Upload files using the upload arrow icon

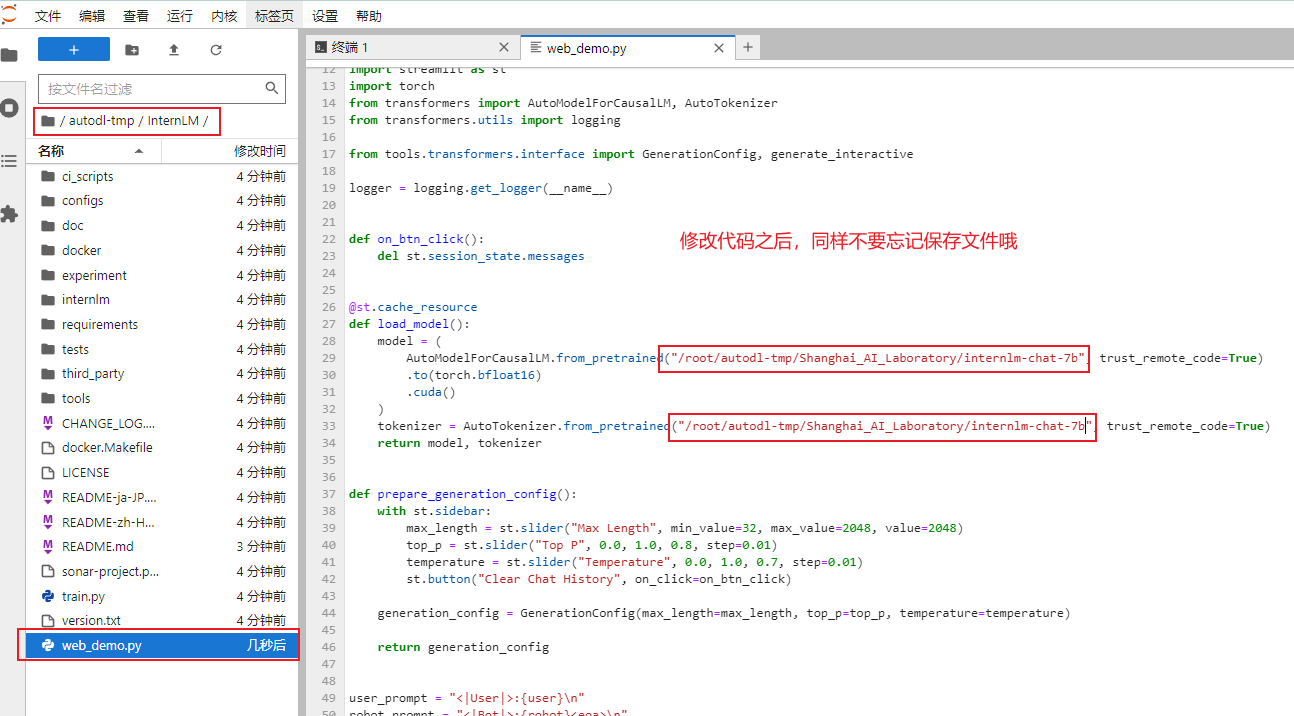point(173,49)
